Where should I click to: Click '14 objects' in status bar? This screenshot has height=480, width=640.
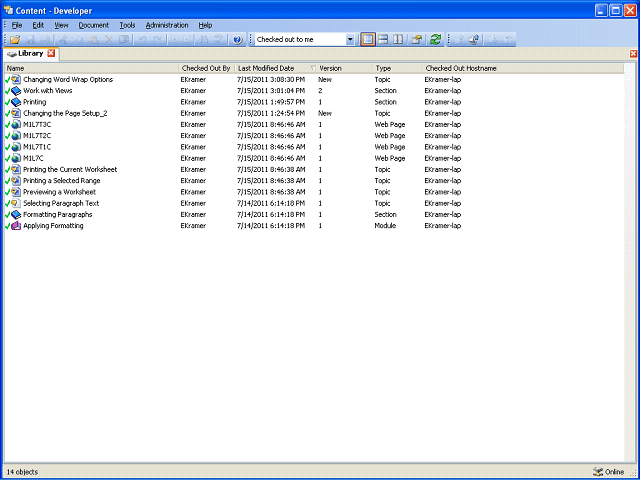click(x=22, y=472)
